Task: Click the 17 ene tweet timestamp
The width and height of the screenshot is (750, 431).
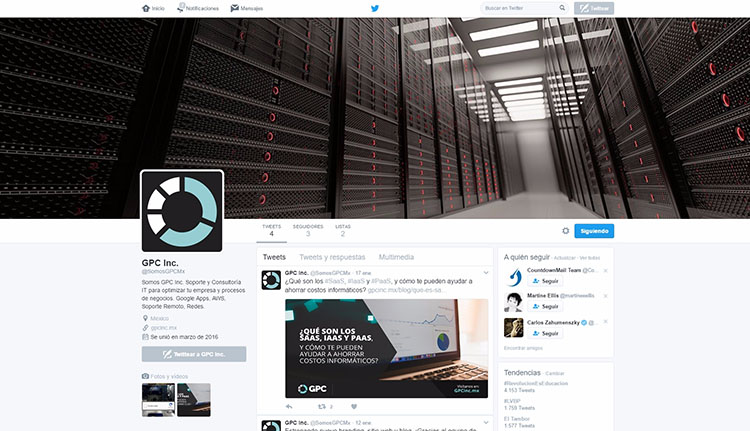Action: [x=363, y=273]
